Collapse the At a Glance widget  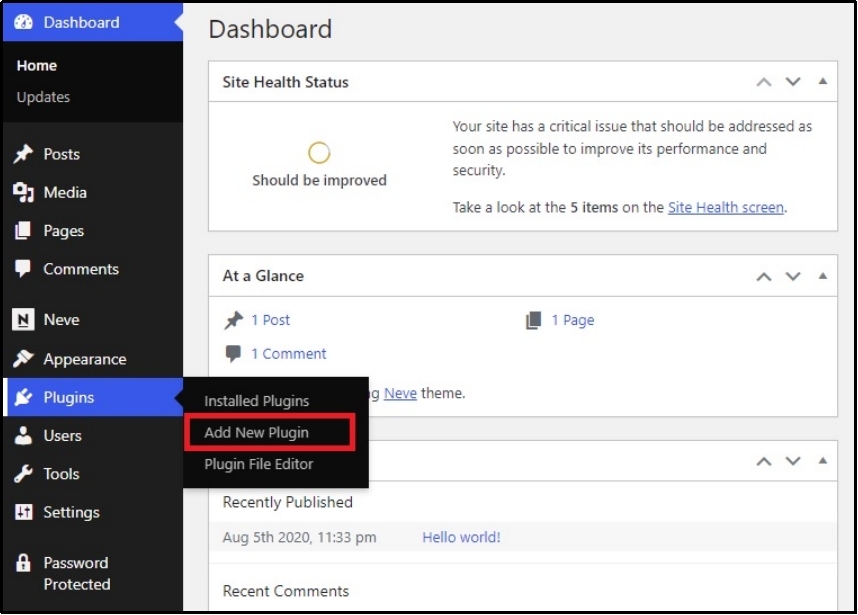[x=824, y=276]
